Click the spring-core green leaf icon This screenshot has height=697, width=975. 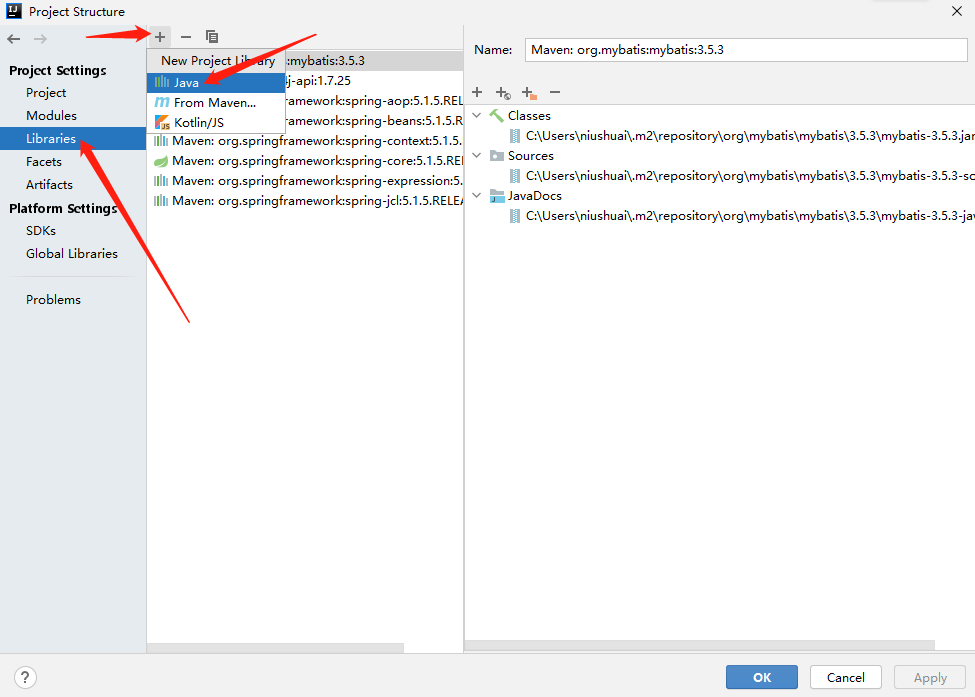(161, 161)
